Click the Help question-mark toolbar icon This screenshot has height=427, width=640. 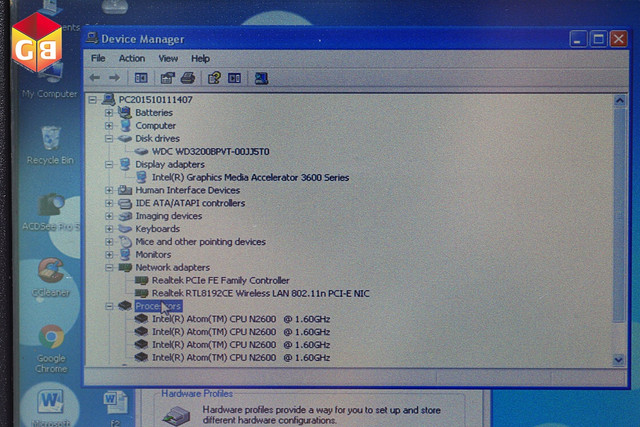214,78
